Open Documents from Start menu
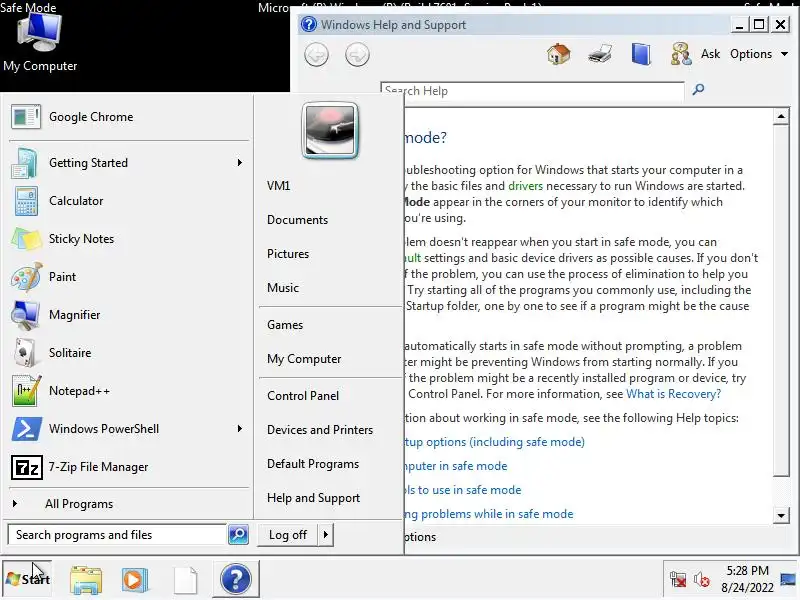 coord(297,220)
